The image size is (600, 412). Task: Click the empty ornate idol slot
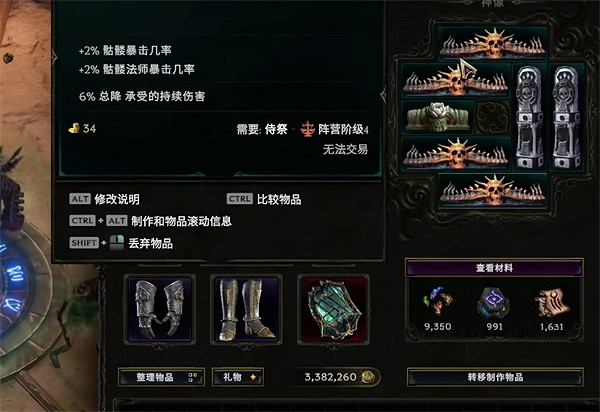pos(492,117)
